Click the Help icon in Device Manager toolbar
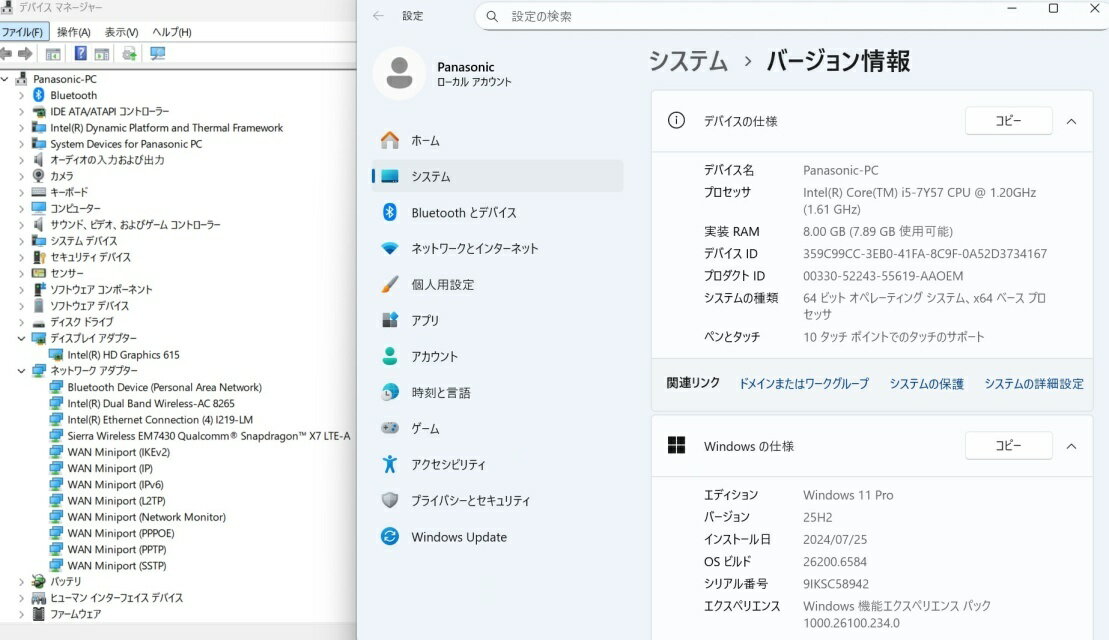The height and width of the screenshot is (640, 1109). [x=81, y=54]
